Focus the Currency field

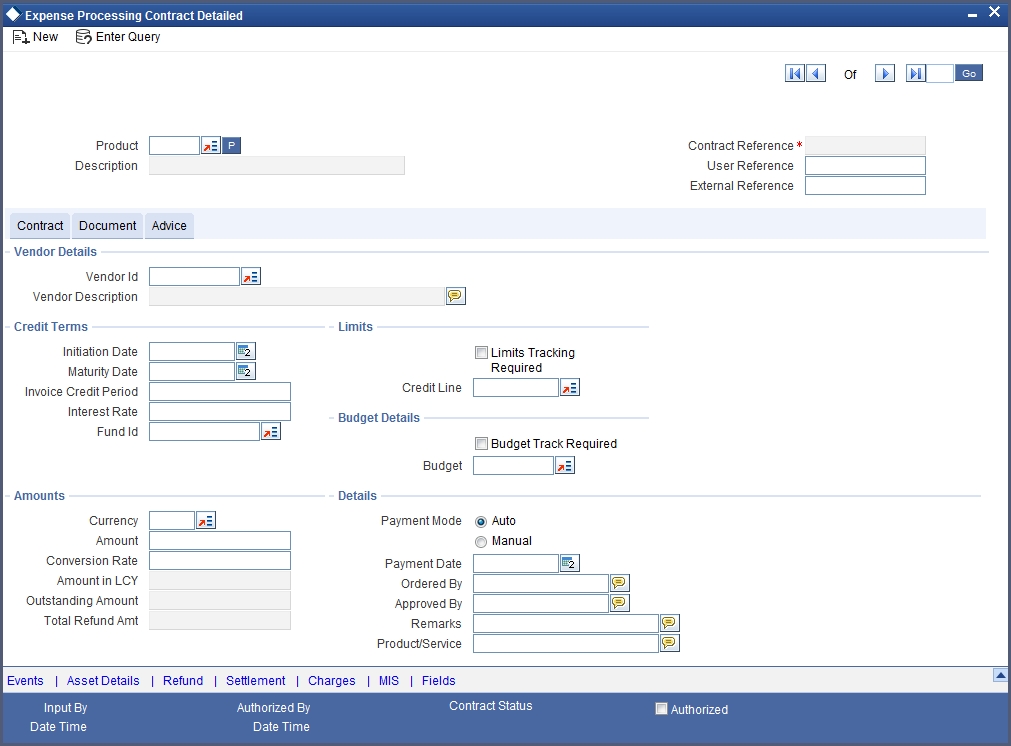pyautogui.click(x=172, y=520)
